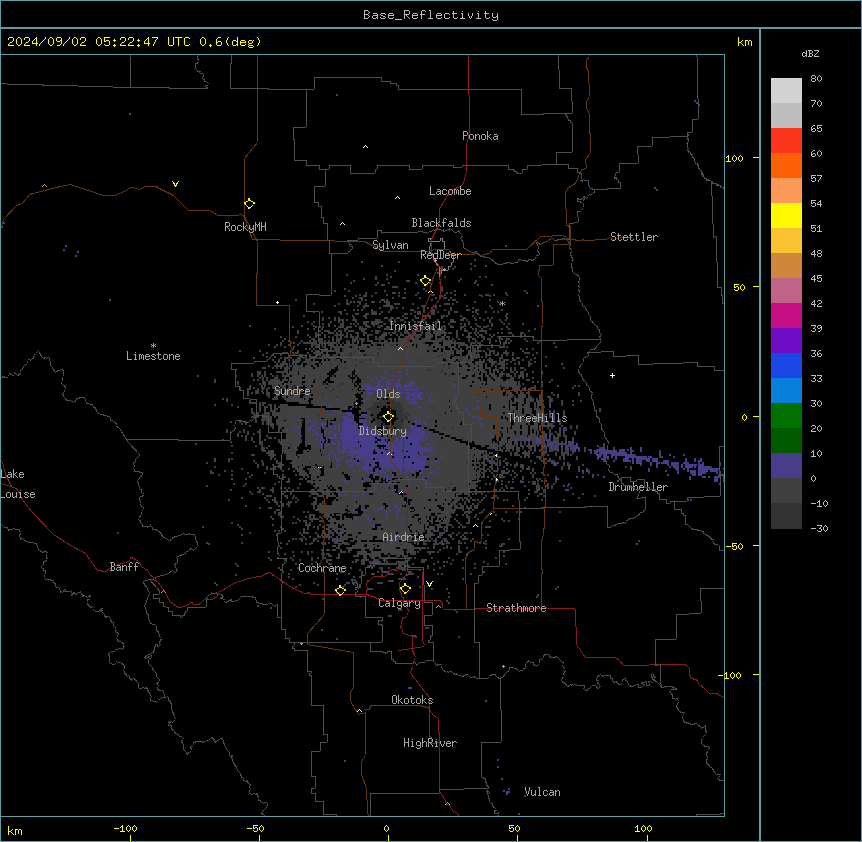The width and height of the screenshot is (862, 842).
Task: Click the Sundre label
Action: click(292, 391)
